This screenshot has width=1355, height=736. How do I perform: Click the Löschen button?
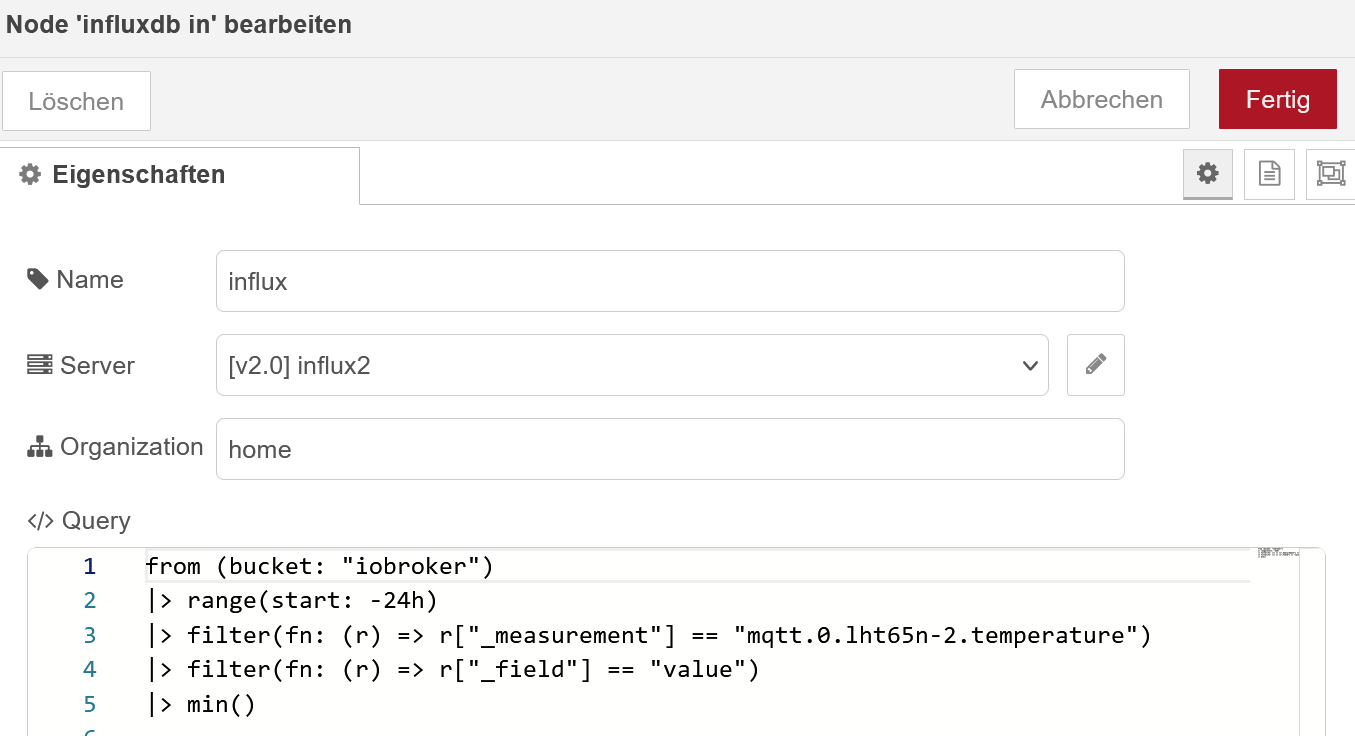click(76, 101)
